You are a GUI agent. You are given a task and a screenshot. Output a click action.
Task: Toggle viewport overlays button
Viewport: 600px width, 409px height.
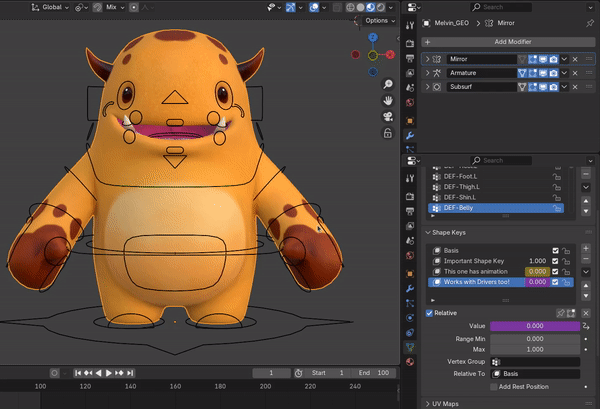[314, 7]
